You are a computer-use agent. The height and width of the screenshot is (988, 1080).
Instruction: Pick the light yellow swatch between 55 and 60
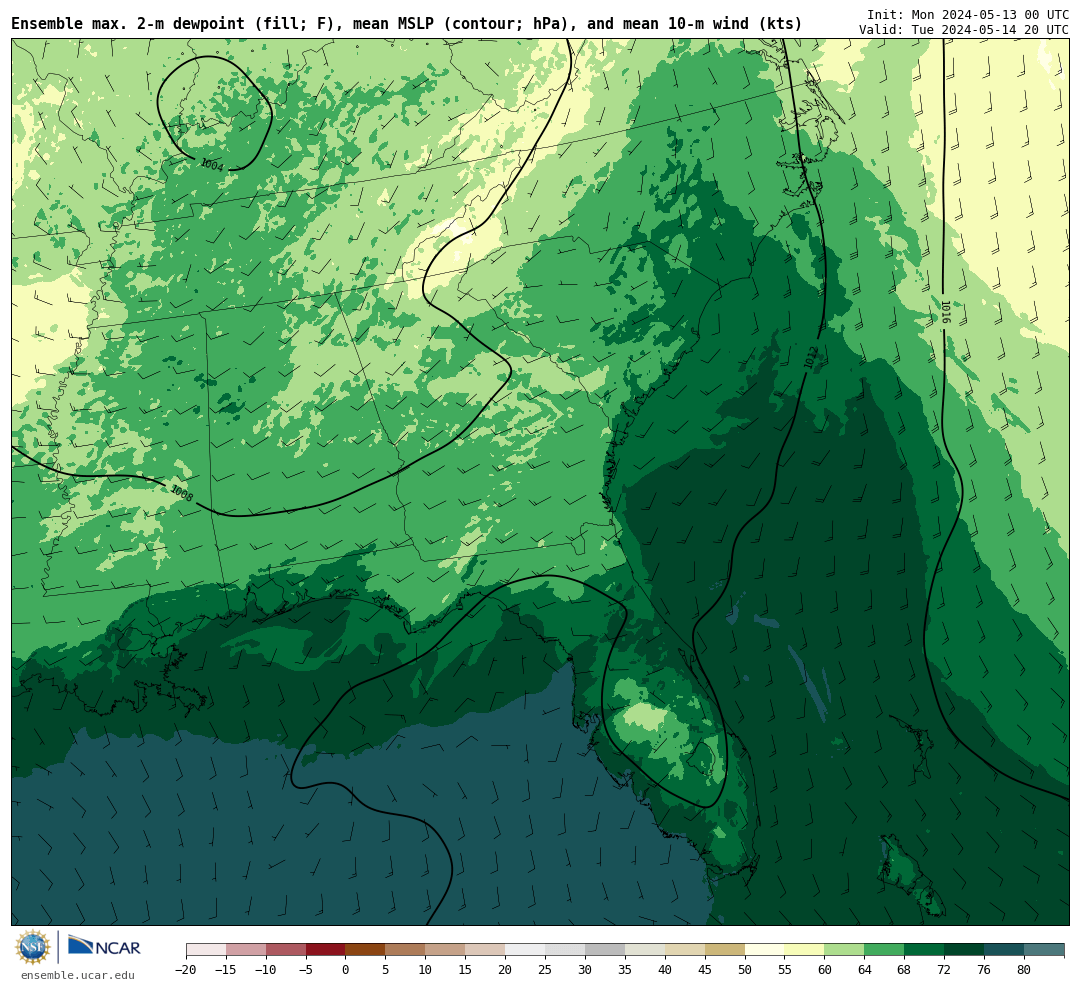(x=804, y=950)
